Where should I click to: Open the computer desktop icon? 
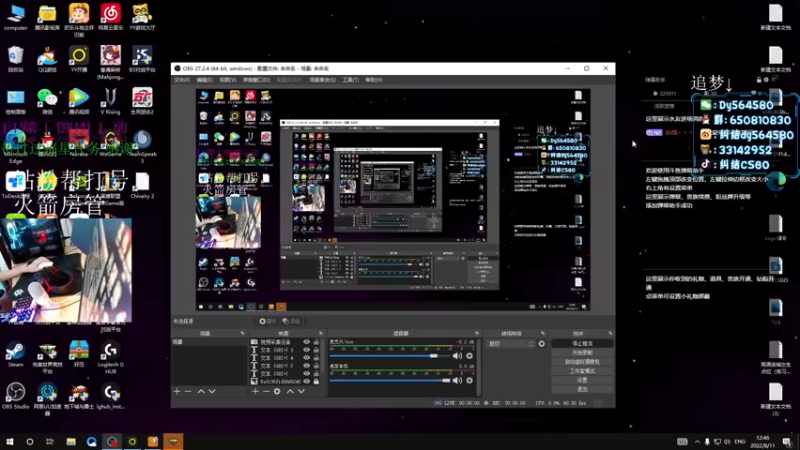pyautogui.click(x=15, y=18)
